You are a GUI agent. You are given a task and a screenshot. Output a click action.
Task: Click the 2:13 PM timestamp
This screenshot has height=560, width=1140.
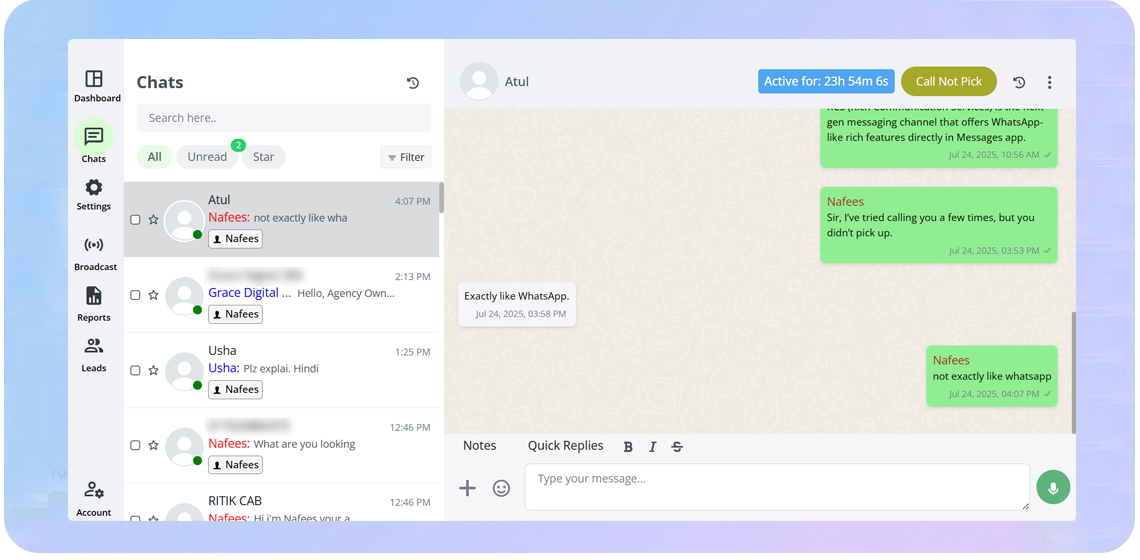click(x=412, y=277)
